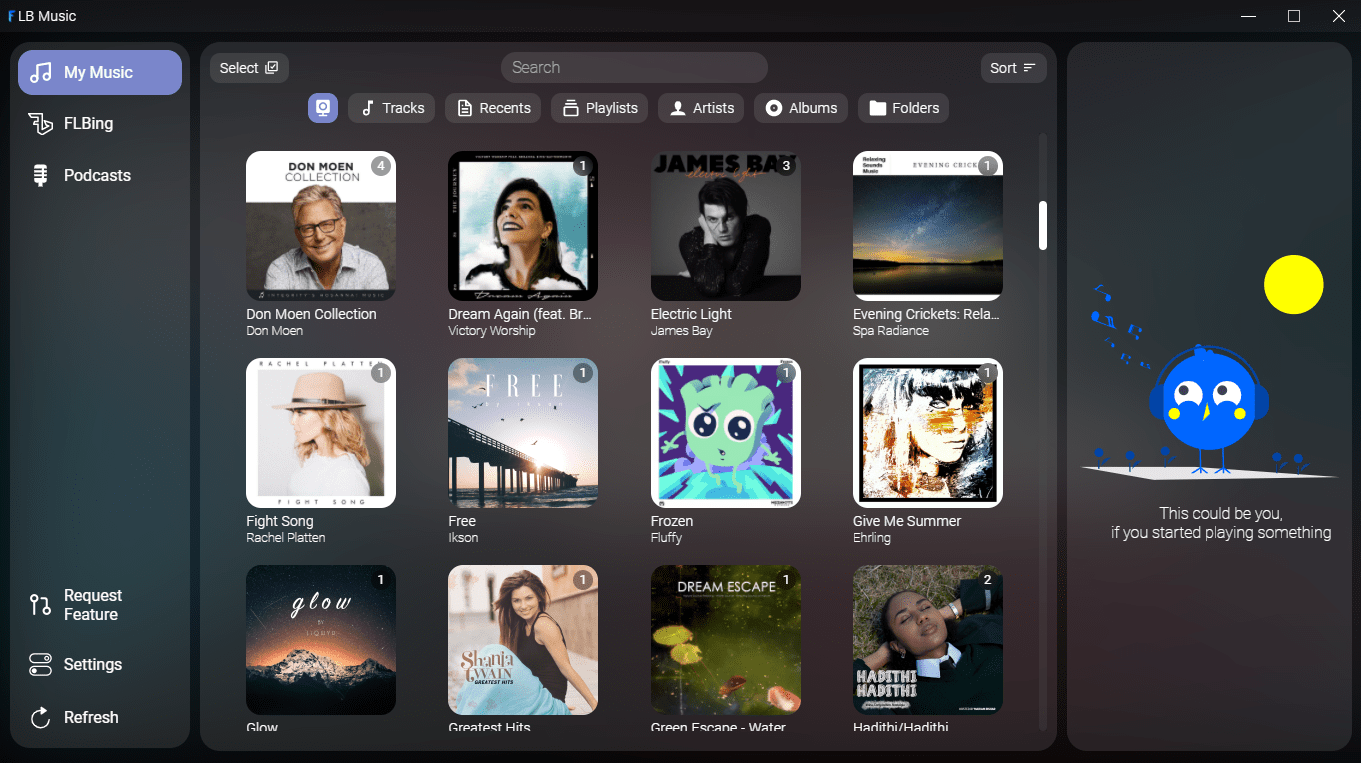Click the track count badge on Electric Light
The image size is (1361, 763).
[786, 166]
